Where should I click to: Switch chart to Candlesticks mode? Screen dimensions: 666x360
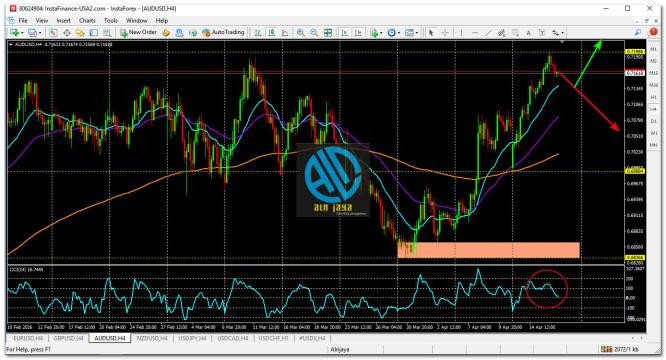(271, 33)
